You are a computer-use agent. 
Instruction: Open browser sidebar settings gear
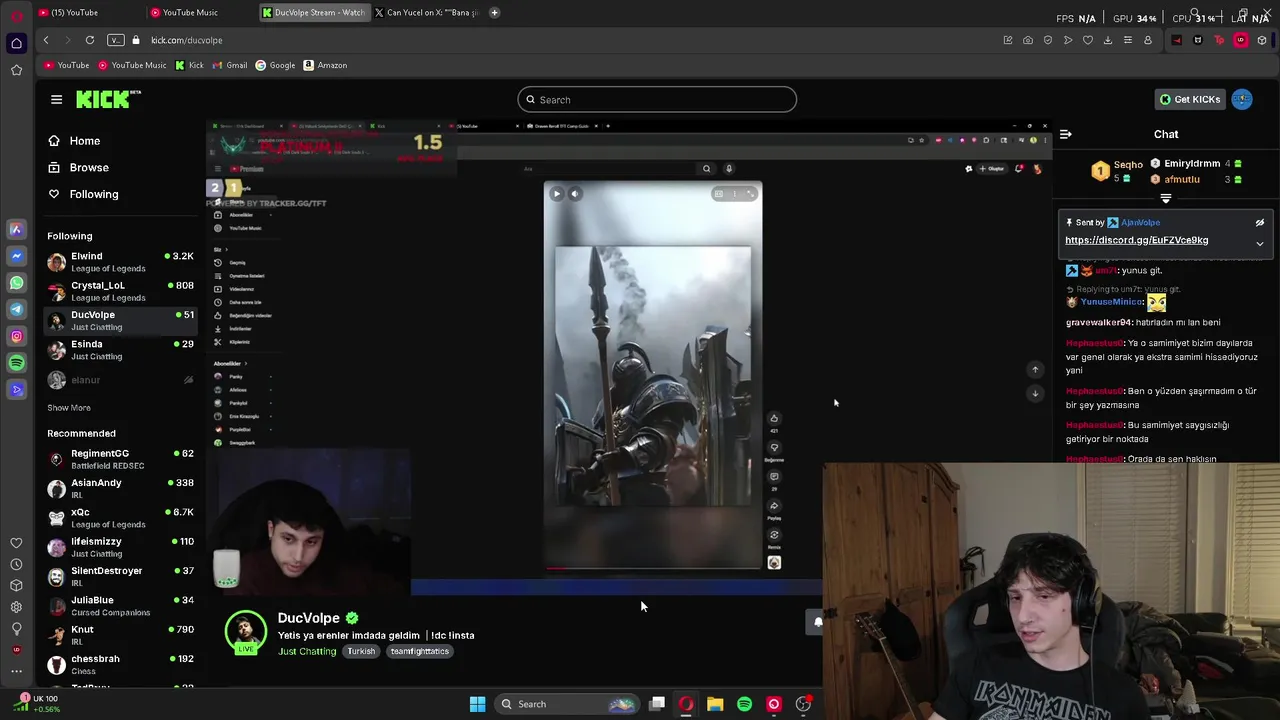16,607
